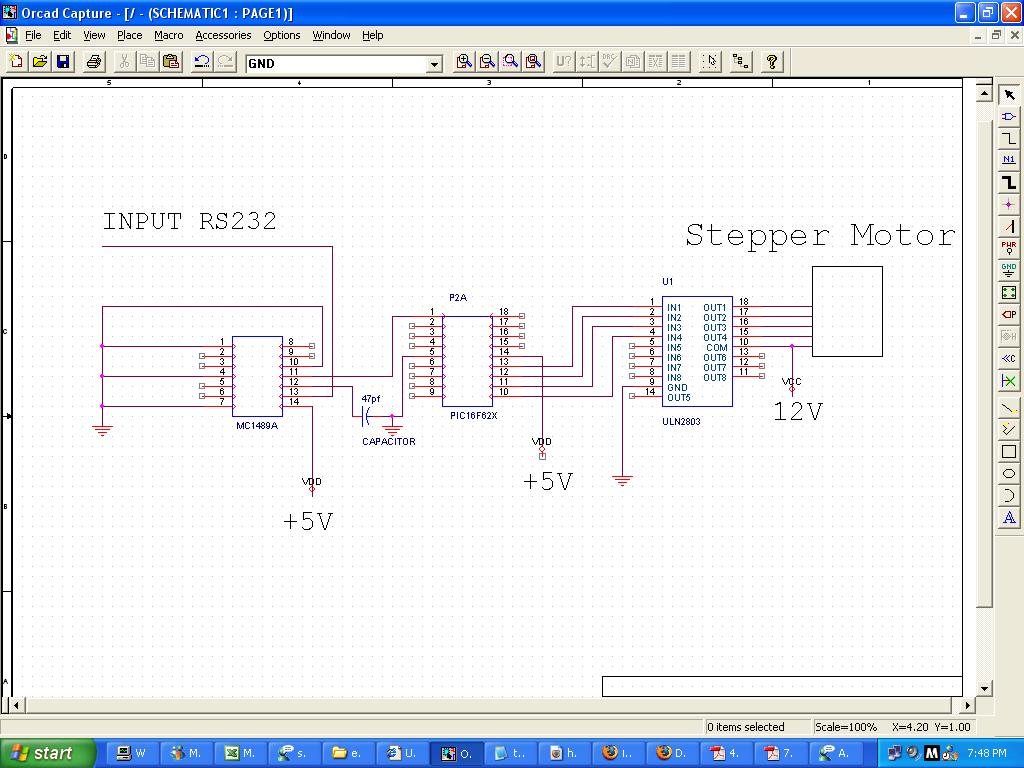Open the Window menu
This screenshot has height=768, width=1024.
331,35
